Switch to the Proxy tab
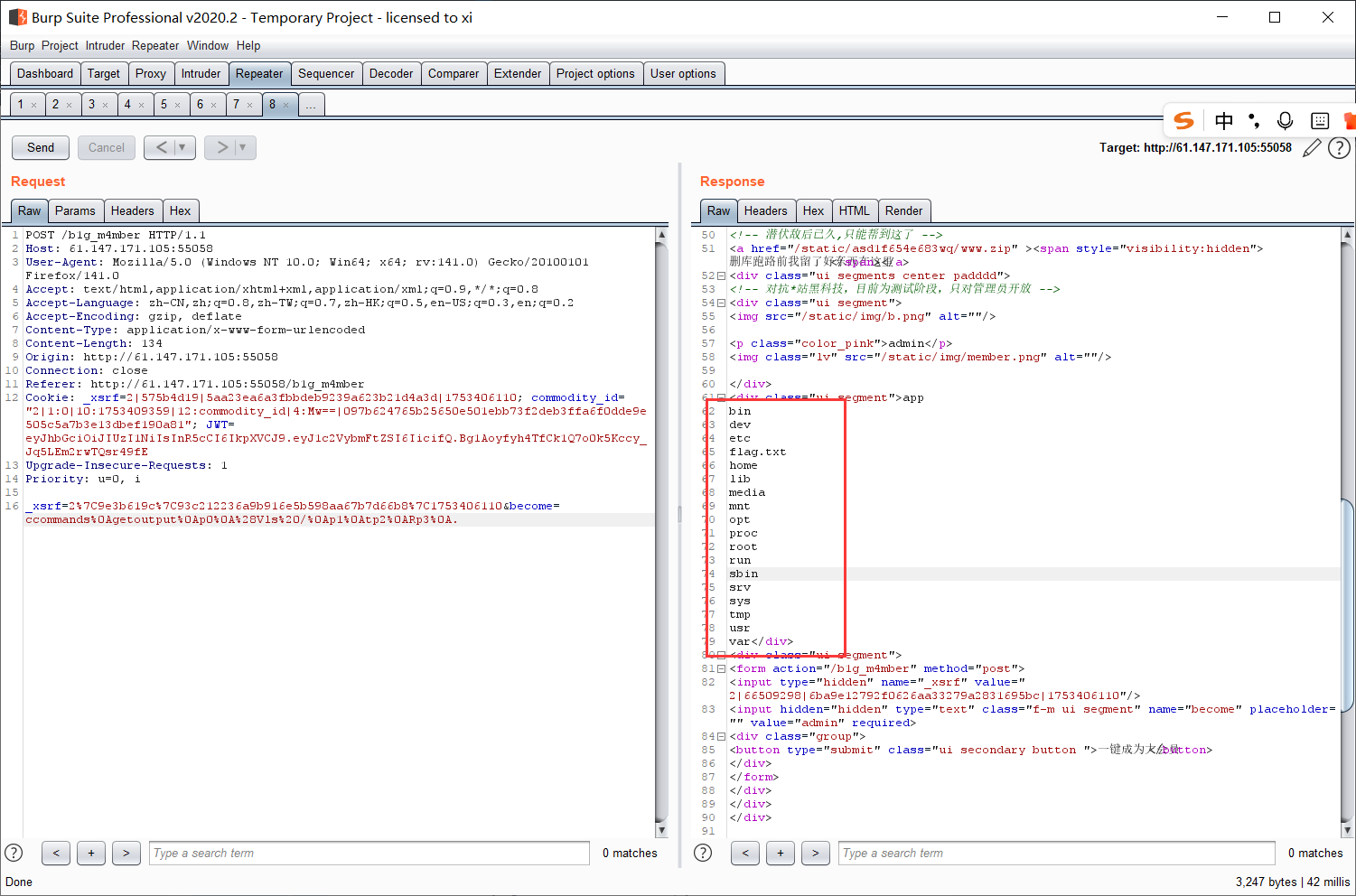The image size is (1356, 896). tap(151, 74)
